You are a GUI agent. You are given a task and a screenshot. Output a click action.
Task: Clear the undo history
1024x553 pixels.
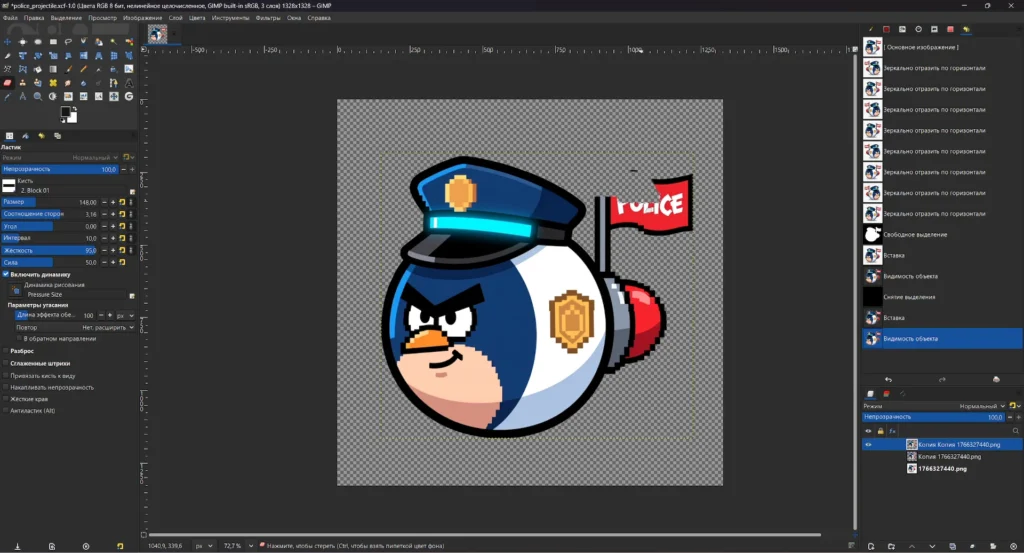996,379
